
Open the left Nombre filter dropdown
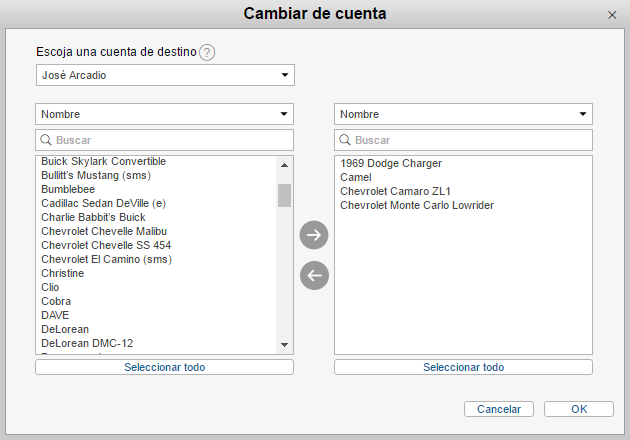tap(164, 114)
